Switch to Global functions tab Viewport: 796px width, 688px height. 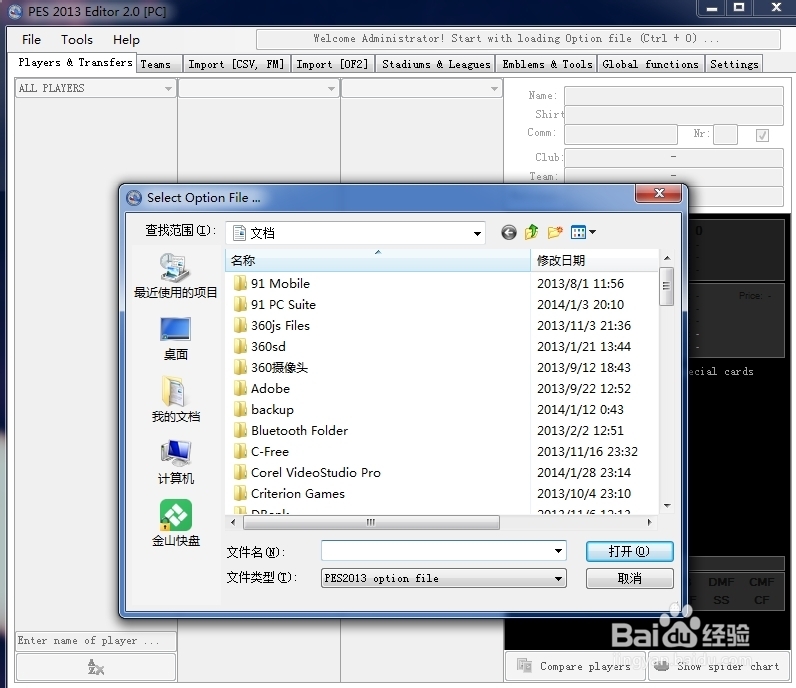tap(650, 64)
